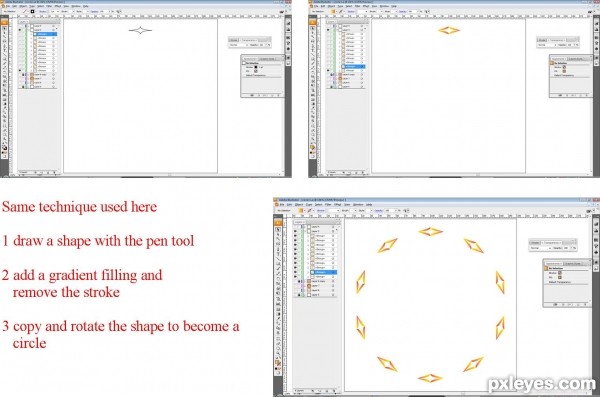The width and height of the screenshot is (600, 397).
Task: Open Window menu in circle-of-shapes window
Action: pyautogui.click(x=358, y=204)
